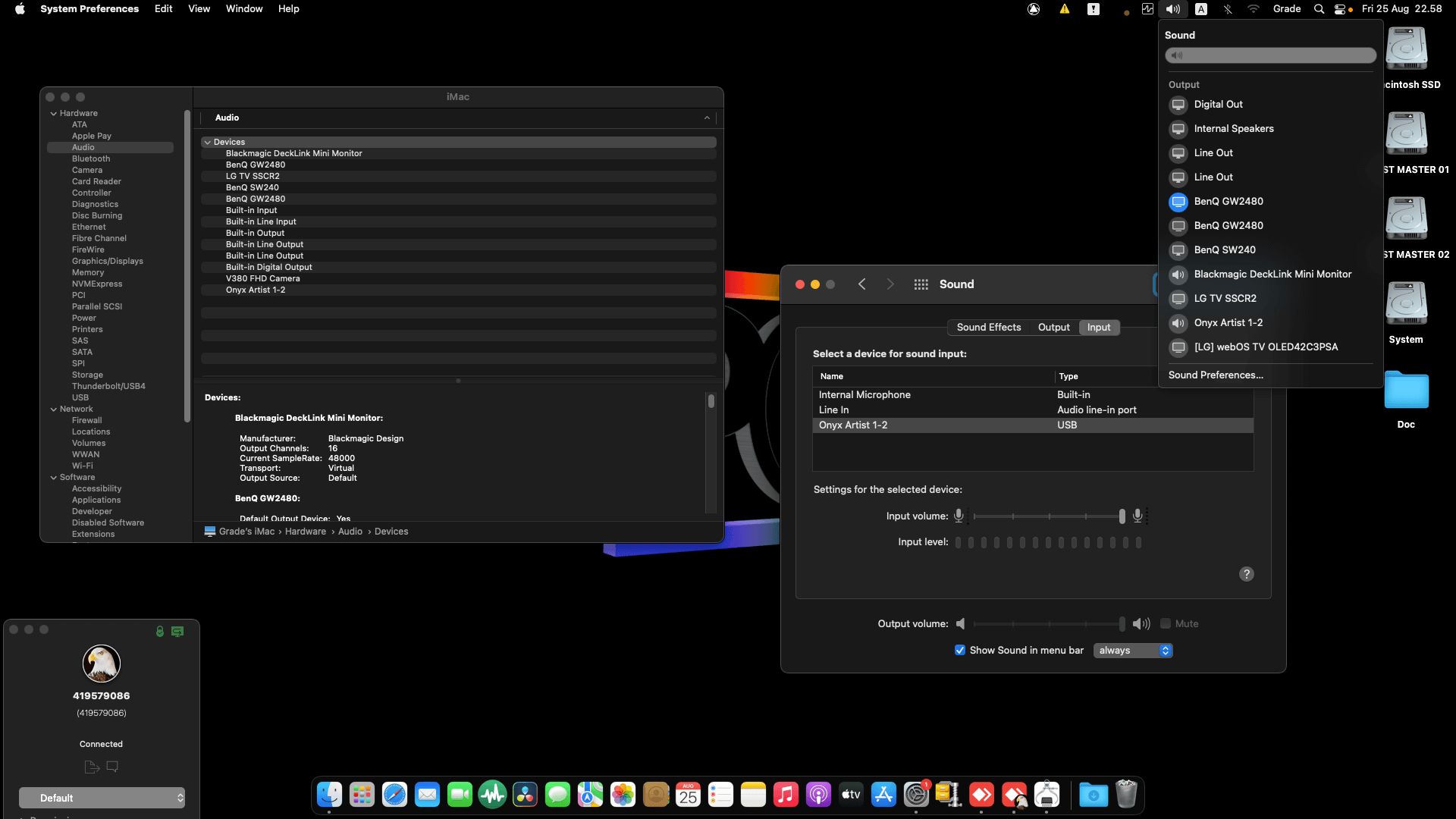Collapse the Network section in sidebar
This screenshot has height=819, width=1456.
click(54, 409)
